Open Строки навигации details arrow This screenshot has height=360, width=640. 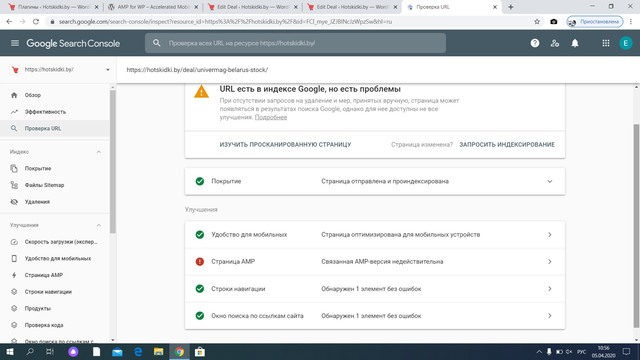coord(550,289)
